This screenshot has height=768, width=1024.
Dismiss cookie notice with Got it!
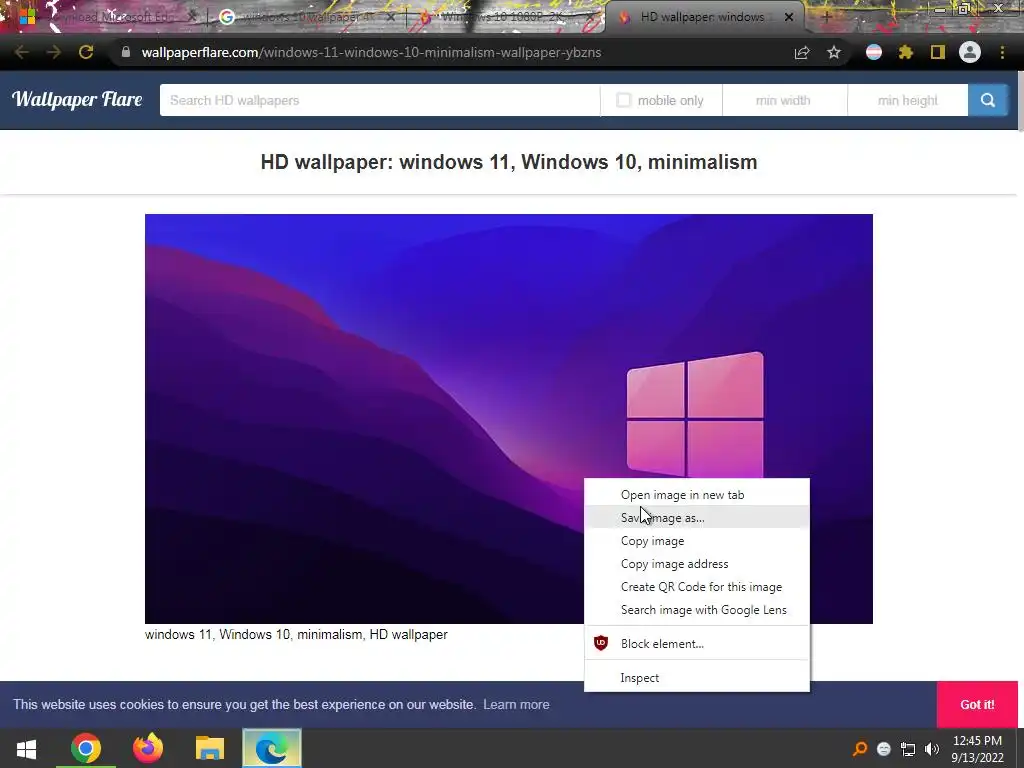(x=977, y=704)
